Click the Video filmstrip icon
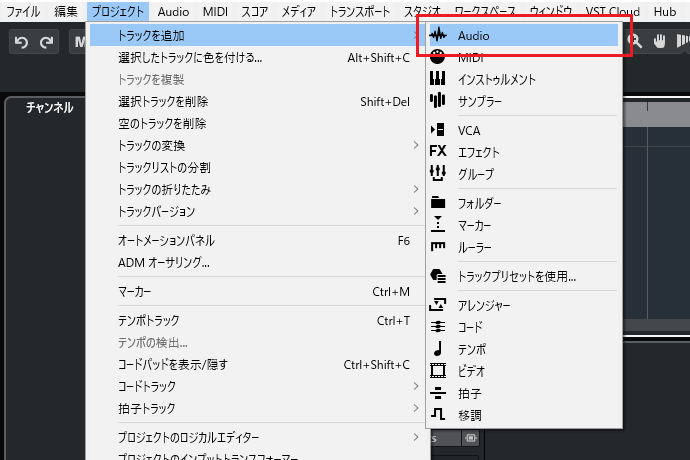The image size is (690, 460). [x=438, y=370]
